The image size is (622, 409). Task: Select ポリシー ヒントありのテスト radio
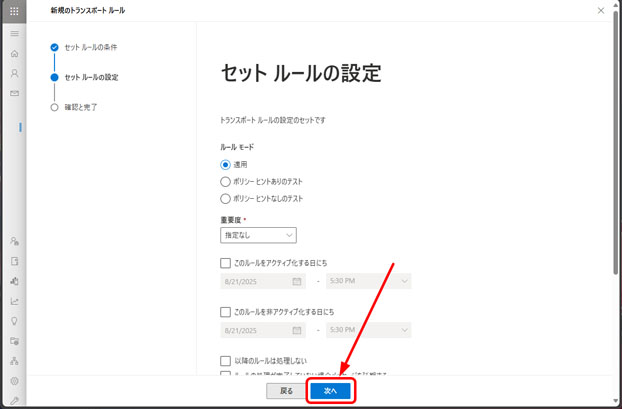click(225, 182)
